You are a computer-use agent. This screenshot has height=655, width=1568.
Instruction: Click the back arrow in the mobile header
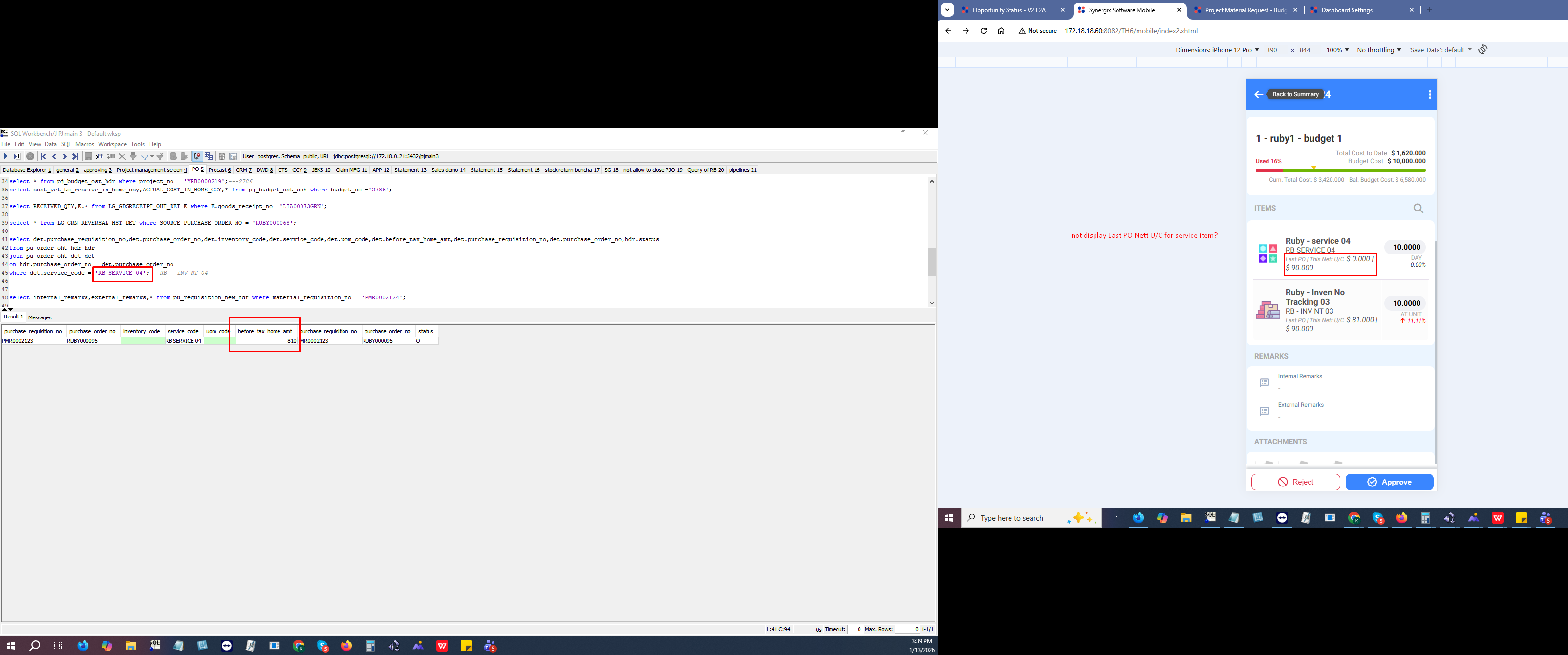[1258, 94]
